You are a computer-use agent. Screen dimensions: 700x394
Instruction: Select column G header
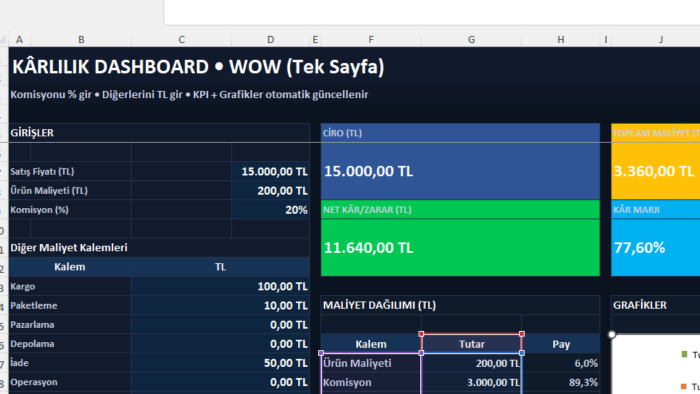(471, 40)
